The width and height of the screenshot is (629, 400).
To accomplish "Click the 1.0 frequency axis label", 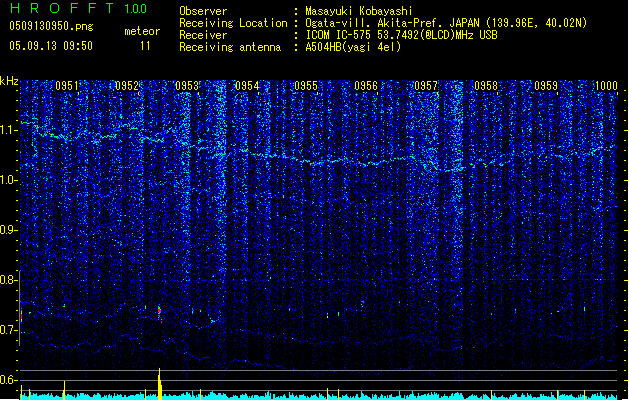I will [x=9, y=181].
